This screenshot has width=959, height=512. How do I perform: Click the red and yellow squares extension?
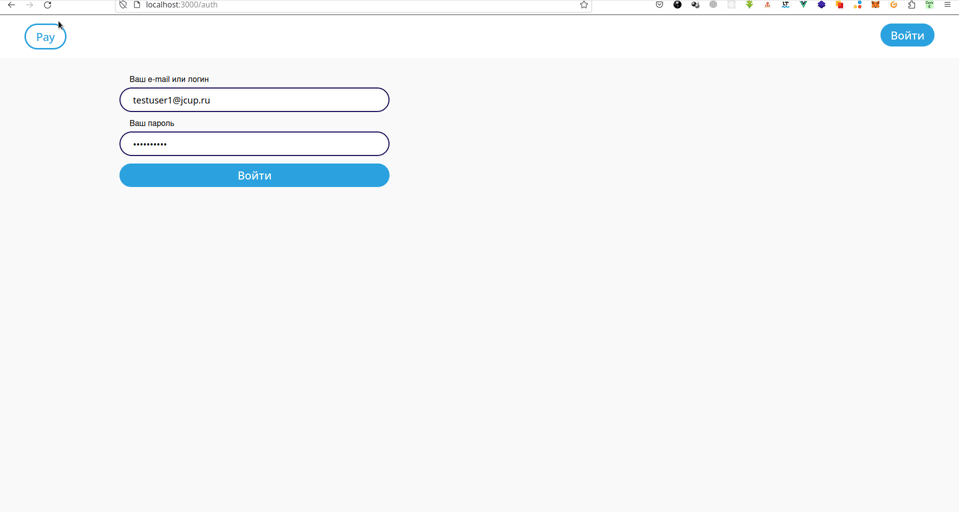[x=839, y=5]
